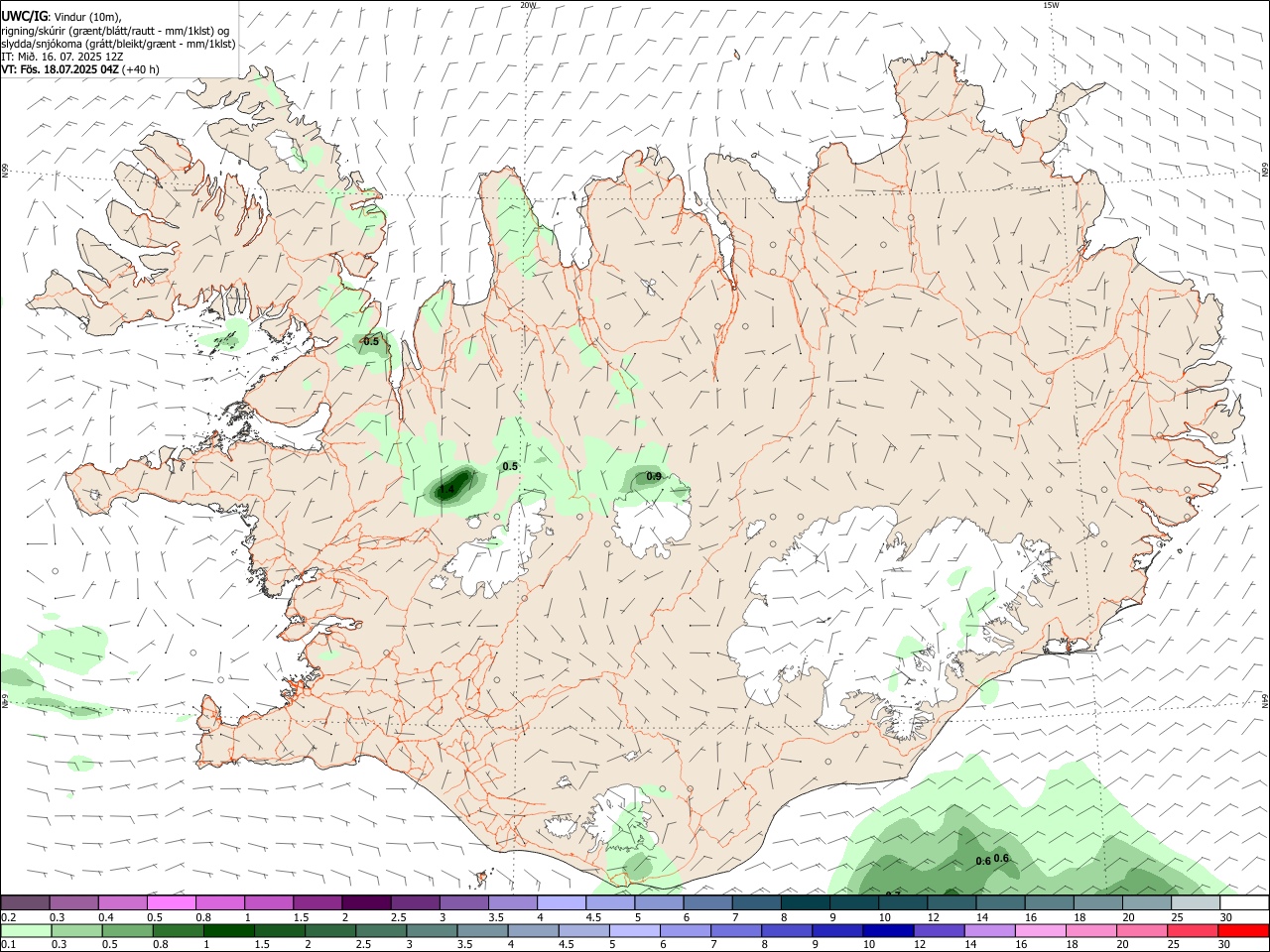Click the dark blue swatch at 10 in green-red legend
Image resolution: width=1270 pixels, height=952 pixels.
(889, 930)
